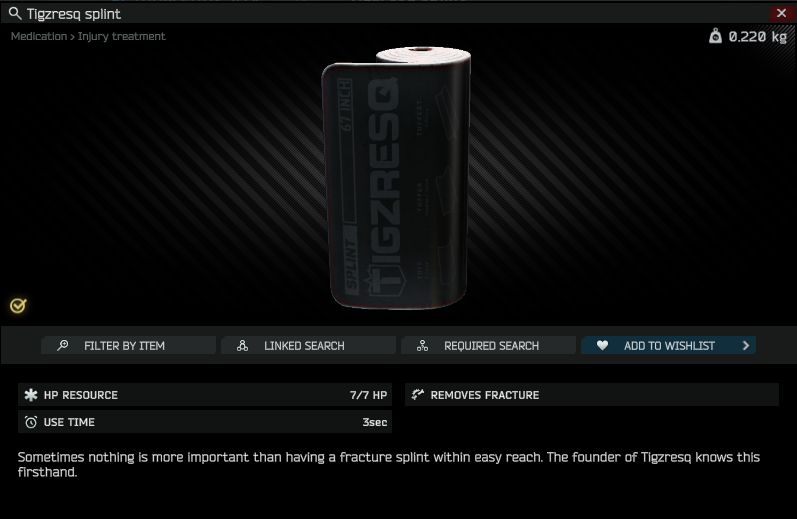The image size is (797, 519).
Task: Click the weight kettlebell icon
Action: tap(715, 36)
